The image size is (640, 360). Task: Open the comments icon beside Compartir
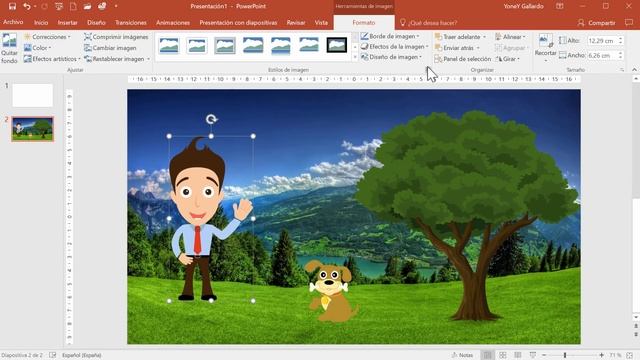[629, 23]
